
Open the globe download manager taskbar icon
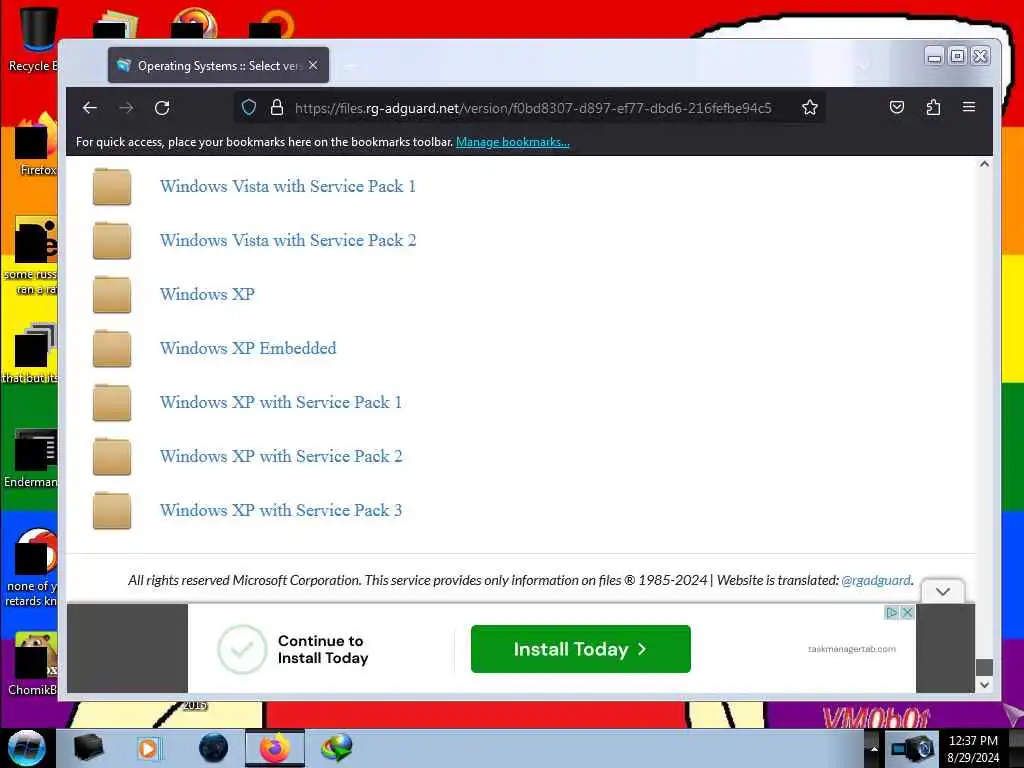337,748
